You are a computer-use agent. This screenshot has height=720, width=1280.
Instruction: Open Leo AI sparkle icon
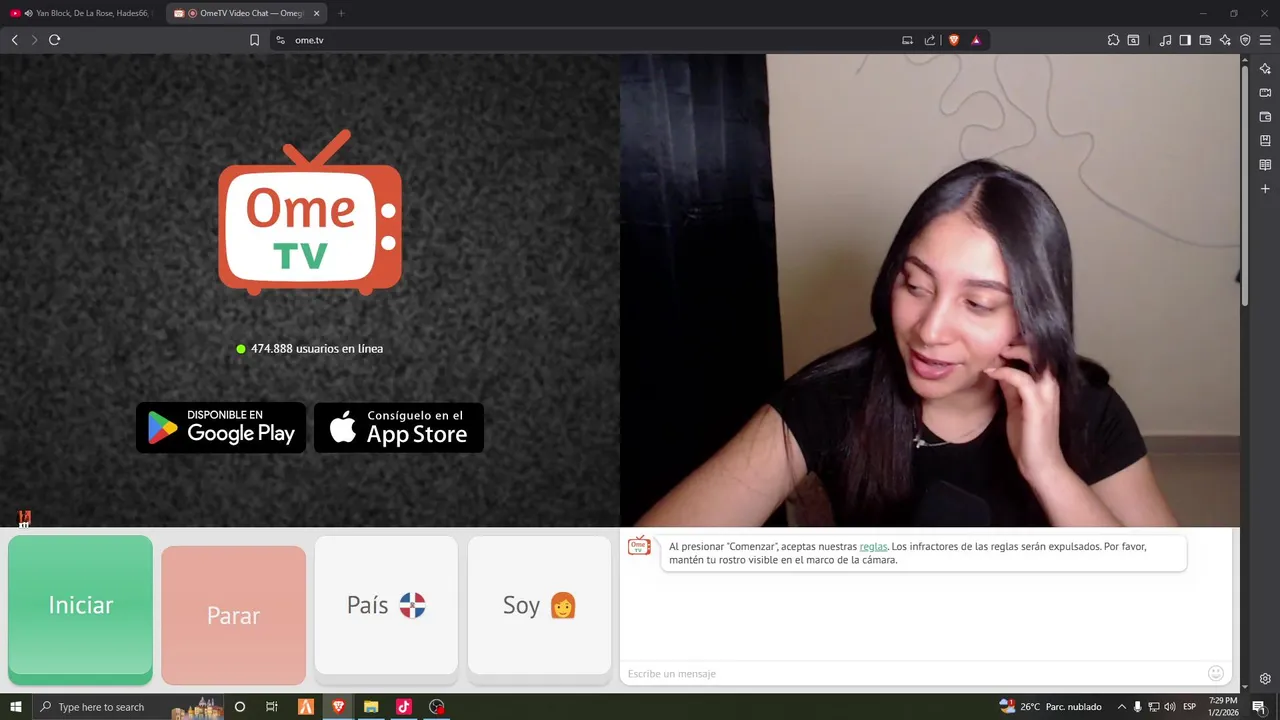1225,40
